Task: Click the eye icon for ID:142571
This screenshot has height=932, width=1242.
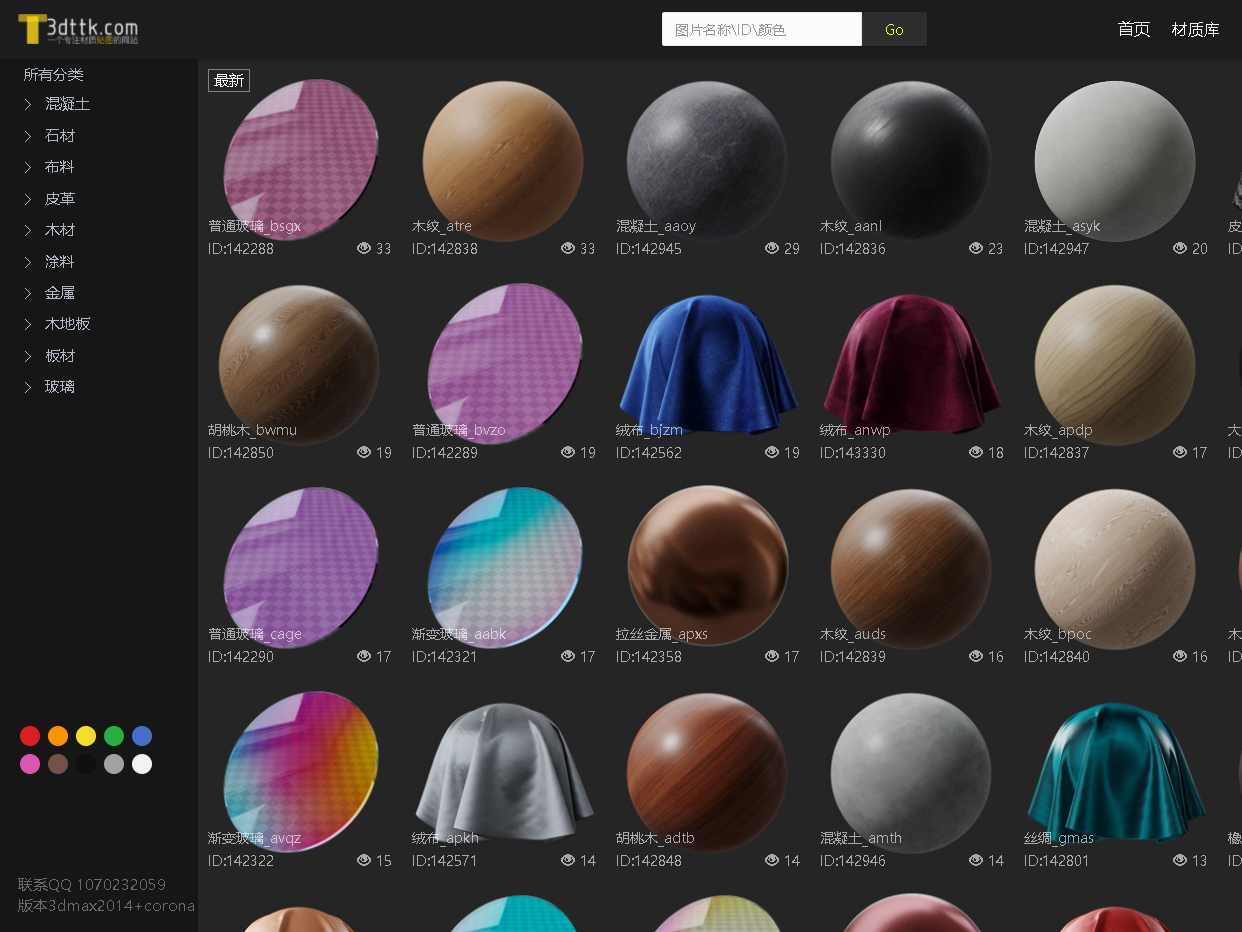Action: (x=568, y=860)
